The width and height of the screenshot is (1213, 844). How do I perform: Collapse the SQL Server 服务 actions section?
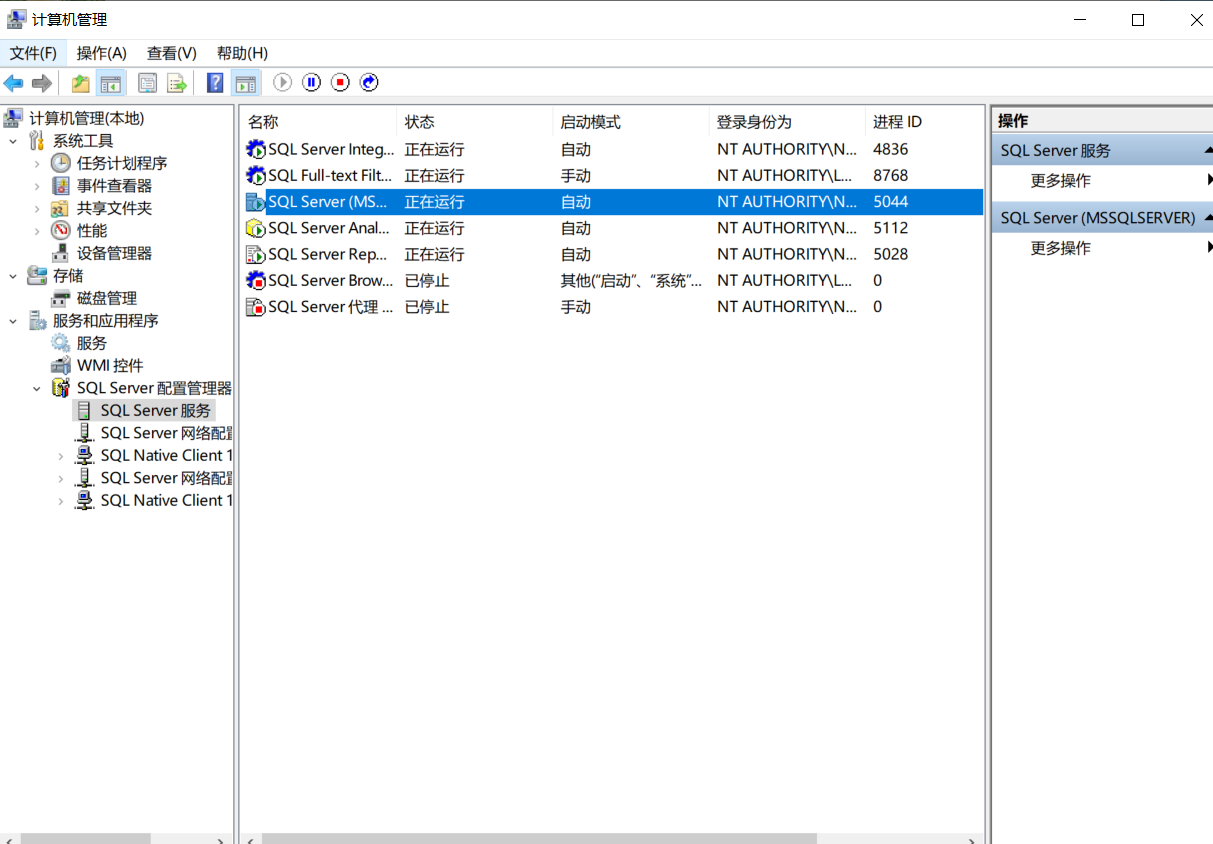pyautogui.click(x=1207, y=151)
